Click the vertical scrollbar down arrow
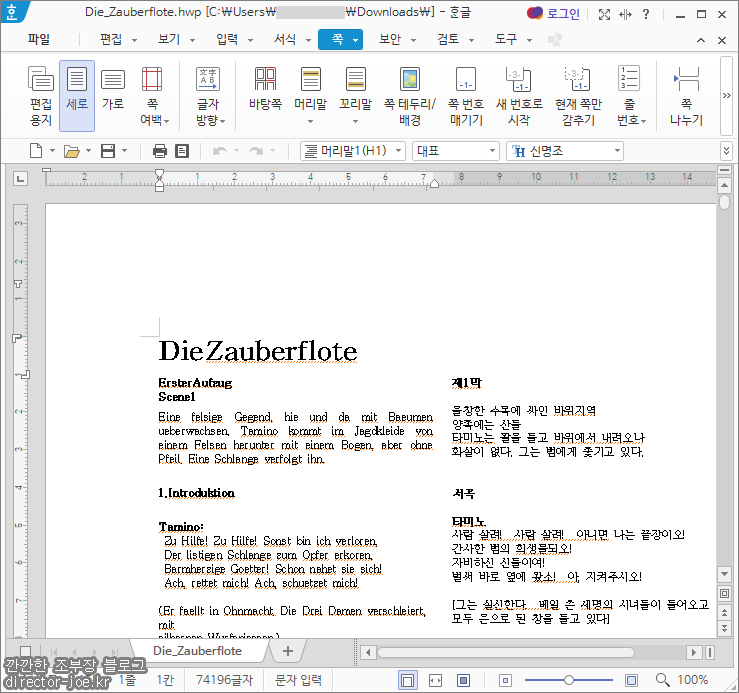The height and width of the screenshot is (693, 739). pos(725,574)
